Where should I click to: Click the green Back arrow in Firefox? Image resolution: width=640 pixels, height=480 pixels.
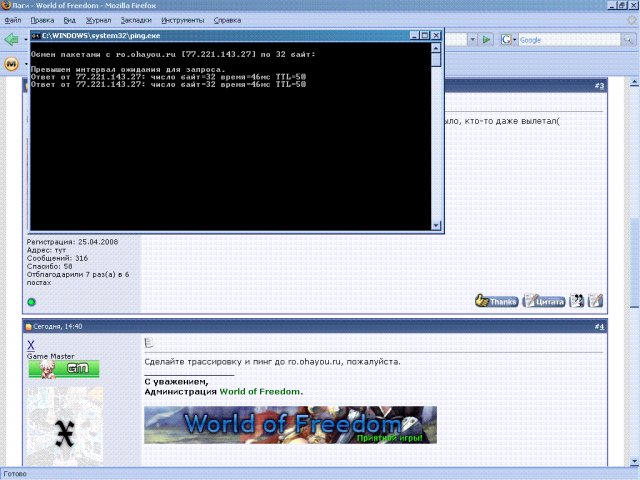(x=11, y=40)
